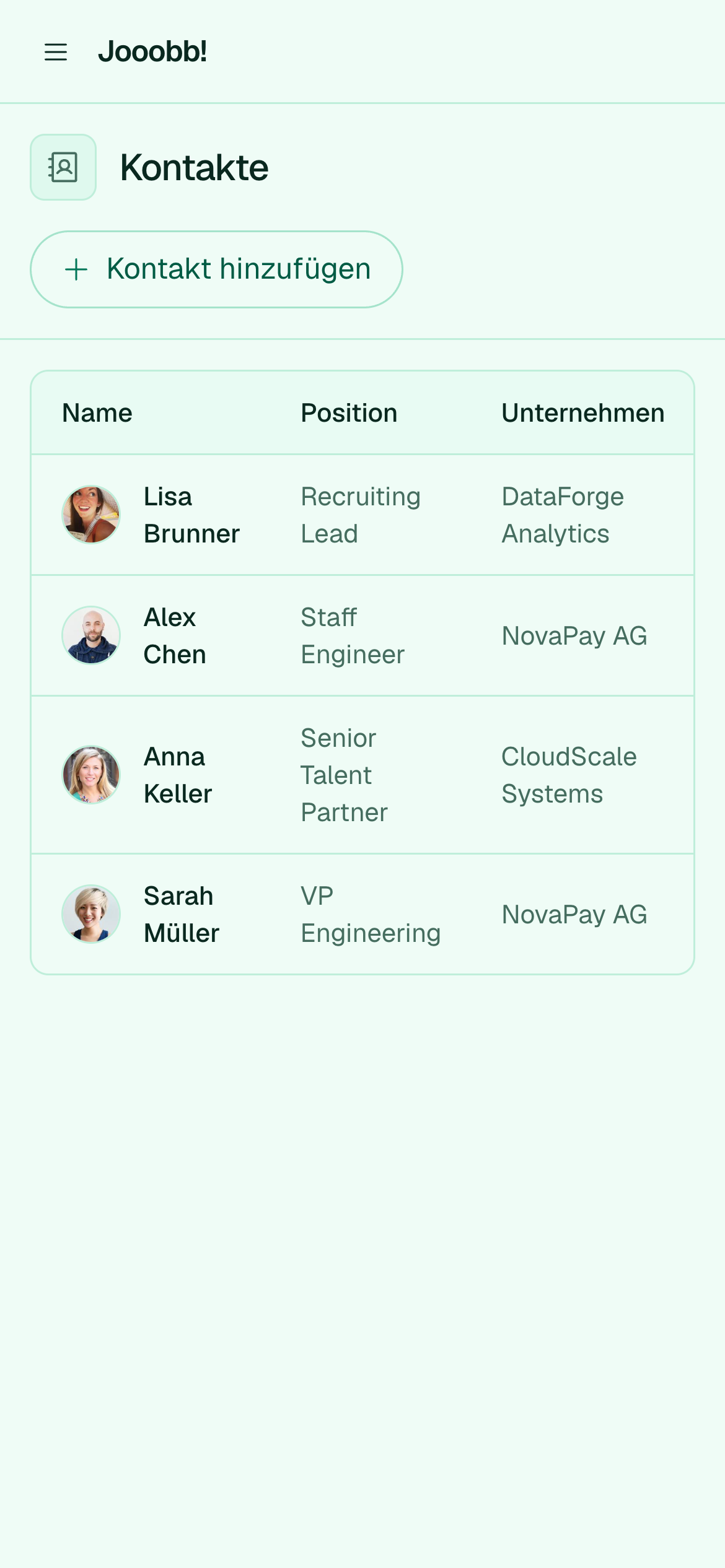725x1568 pixels.
Task: Open Anna Keller's avatar photo
Action: coord(91,775)
